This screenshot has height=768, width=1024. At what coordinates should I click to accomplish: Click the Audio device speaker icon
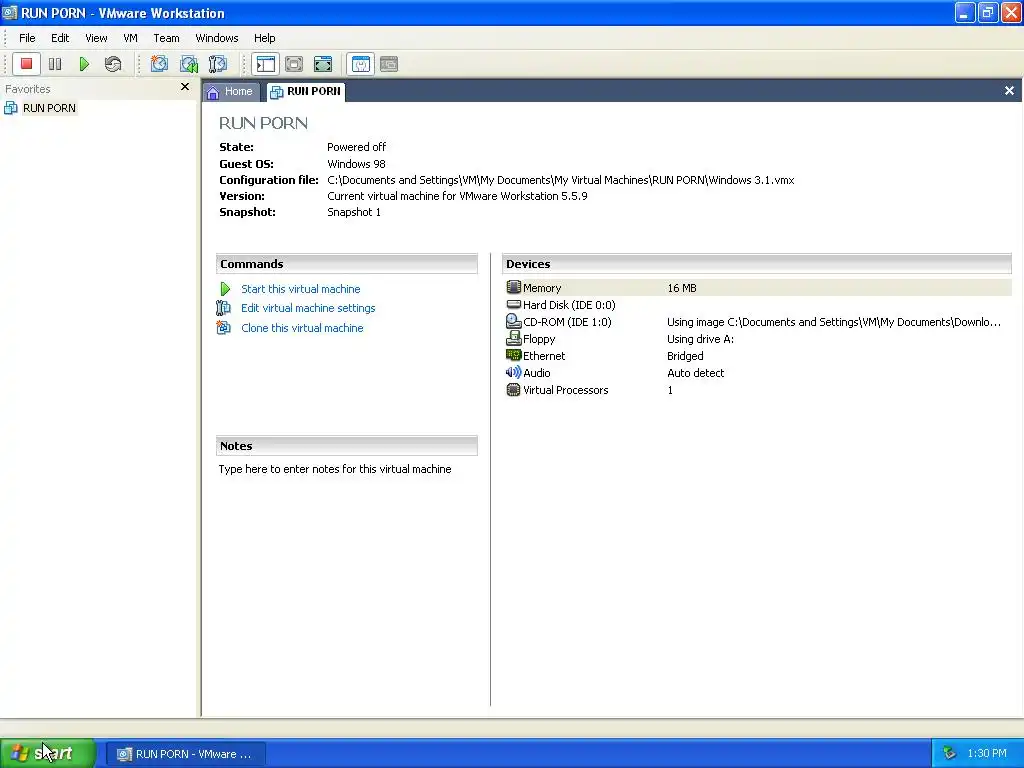[513, 372]
